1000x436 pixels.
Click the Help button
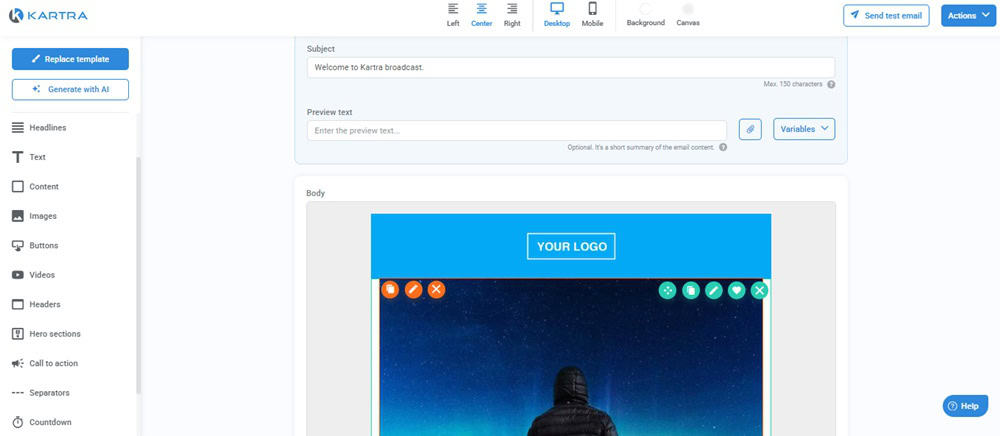click(965, 406)
